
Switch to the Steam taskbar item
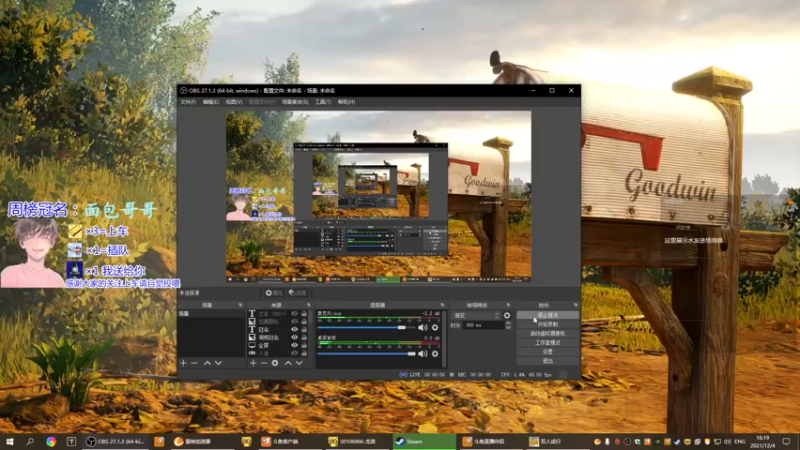[423, 441]
